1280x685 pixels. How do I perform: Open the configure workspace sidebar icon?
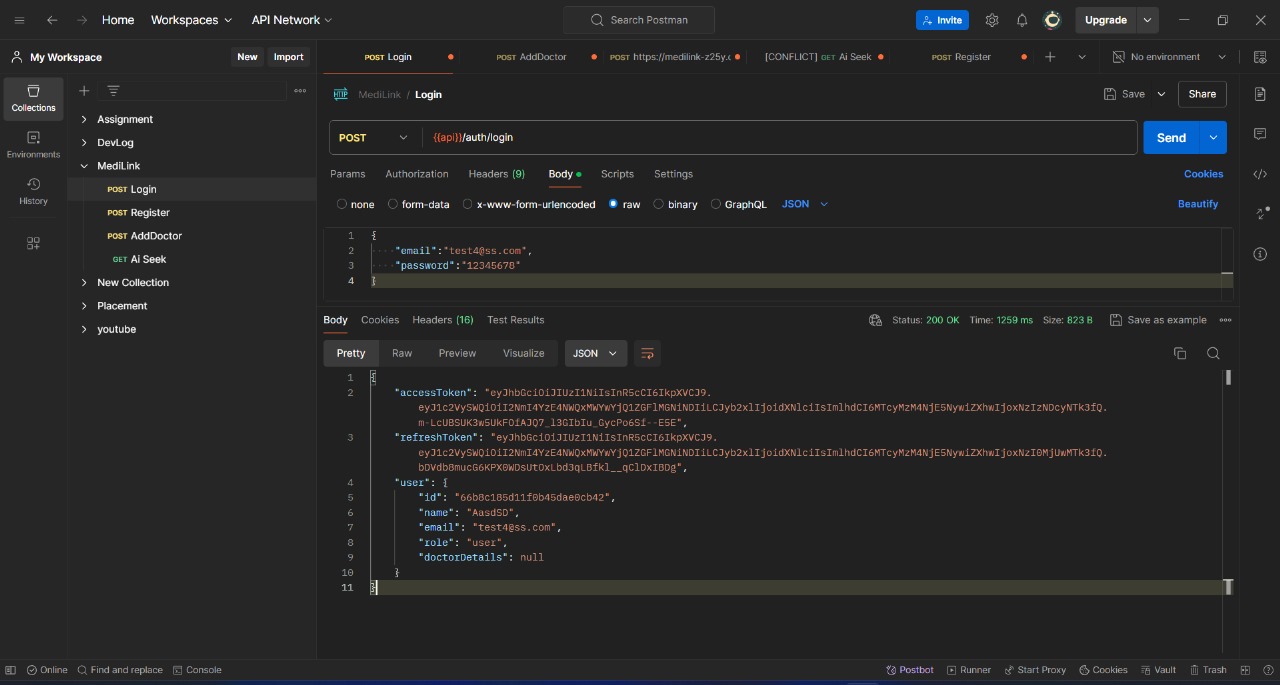[x=33, y=243]
